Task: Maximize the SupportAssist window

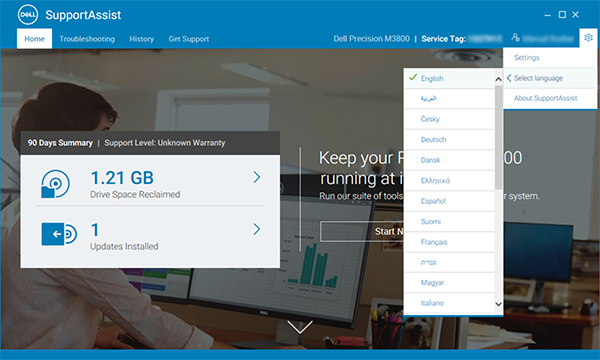Action: 562,15
